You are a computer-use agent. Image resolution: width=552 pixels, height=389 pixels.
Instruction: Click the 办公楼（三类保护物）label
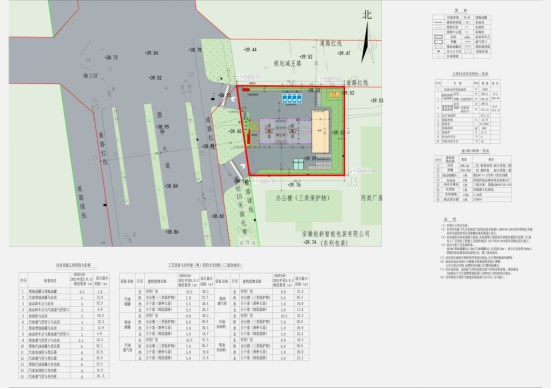[x=303, y=198]
